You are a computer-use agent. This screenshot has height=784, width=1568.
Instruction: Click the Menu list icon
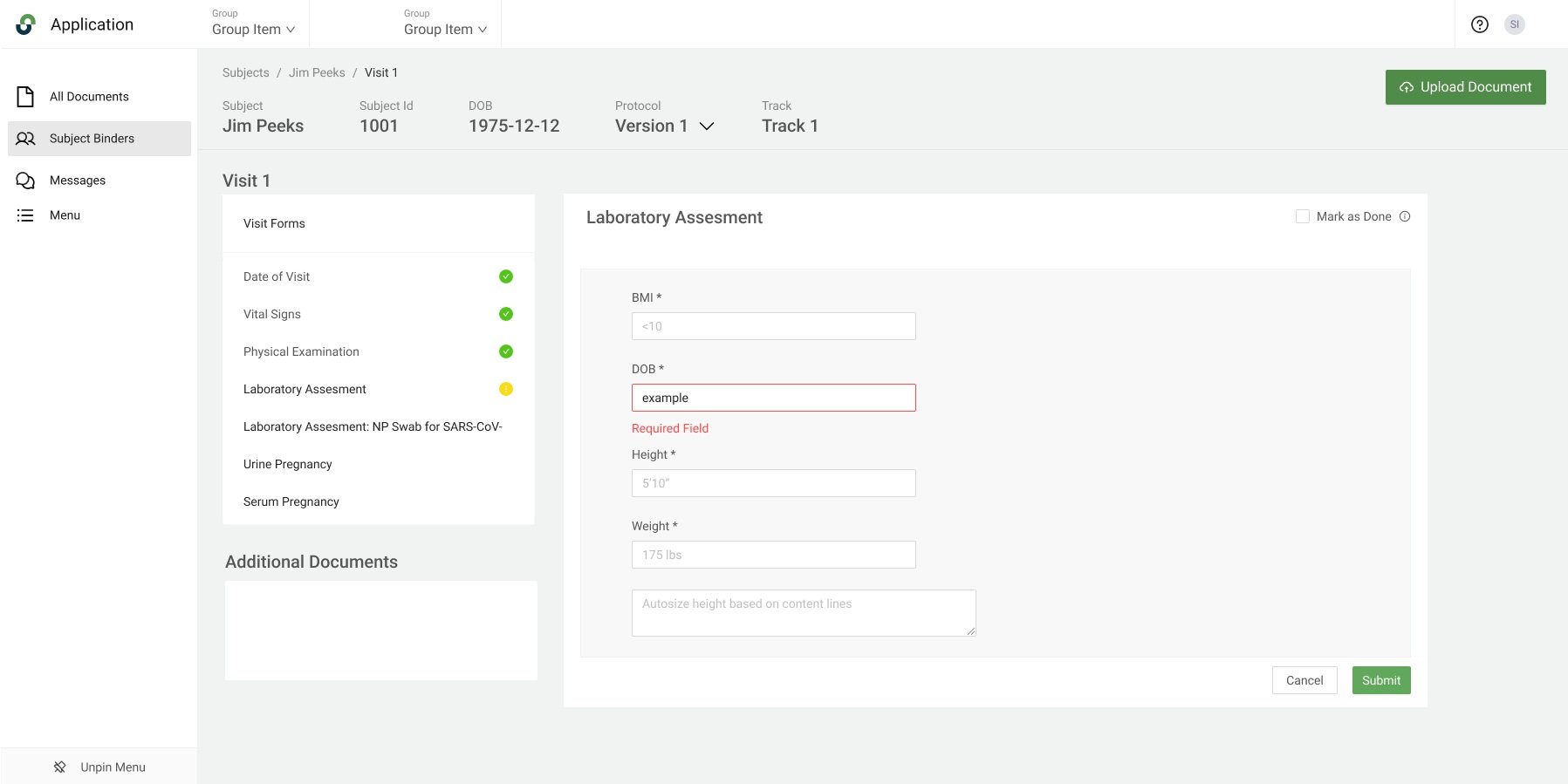pos(25,215)
